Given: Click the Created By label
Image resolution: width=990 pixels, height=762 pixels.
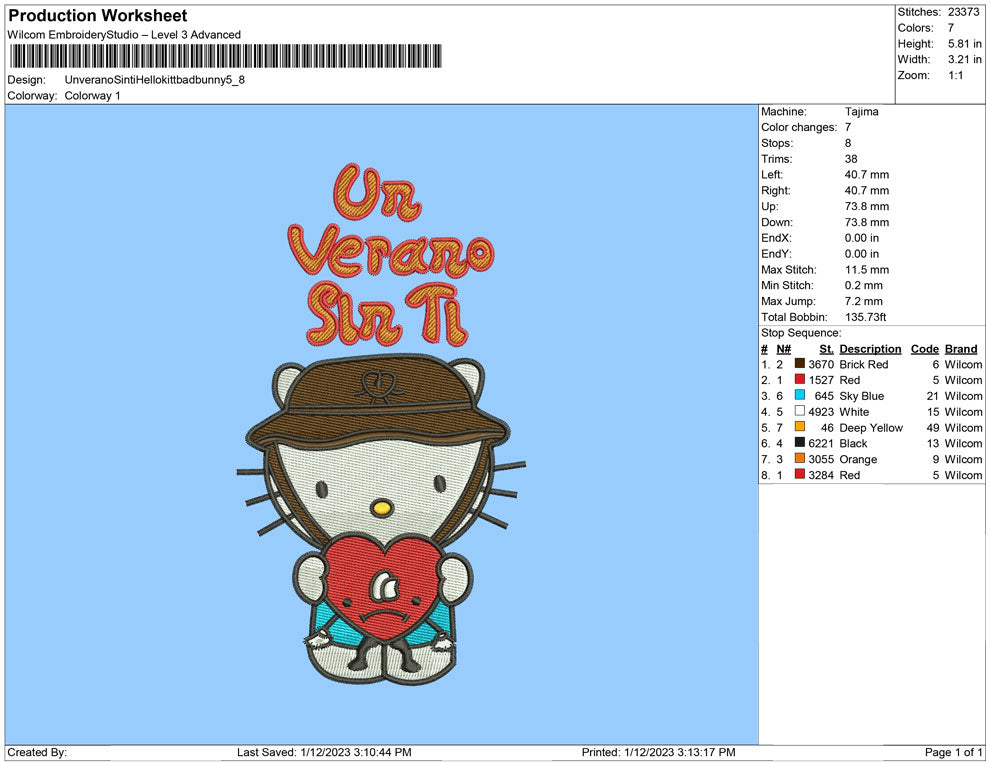Looking at the screenshot, I should pyautogui.click(x=37, y=752).
